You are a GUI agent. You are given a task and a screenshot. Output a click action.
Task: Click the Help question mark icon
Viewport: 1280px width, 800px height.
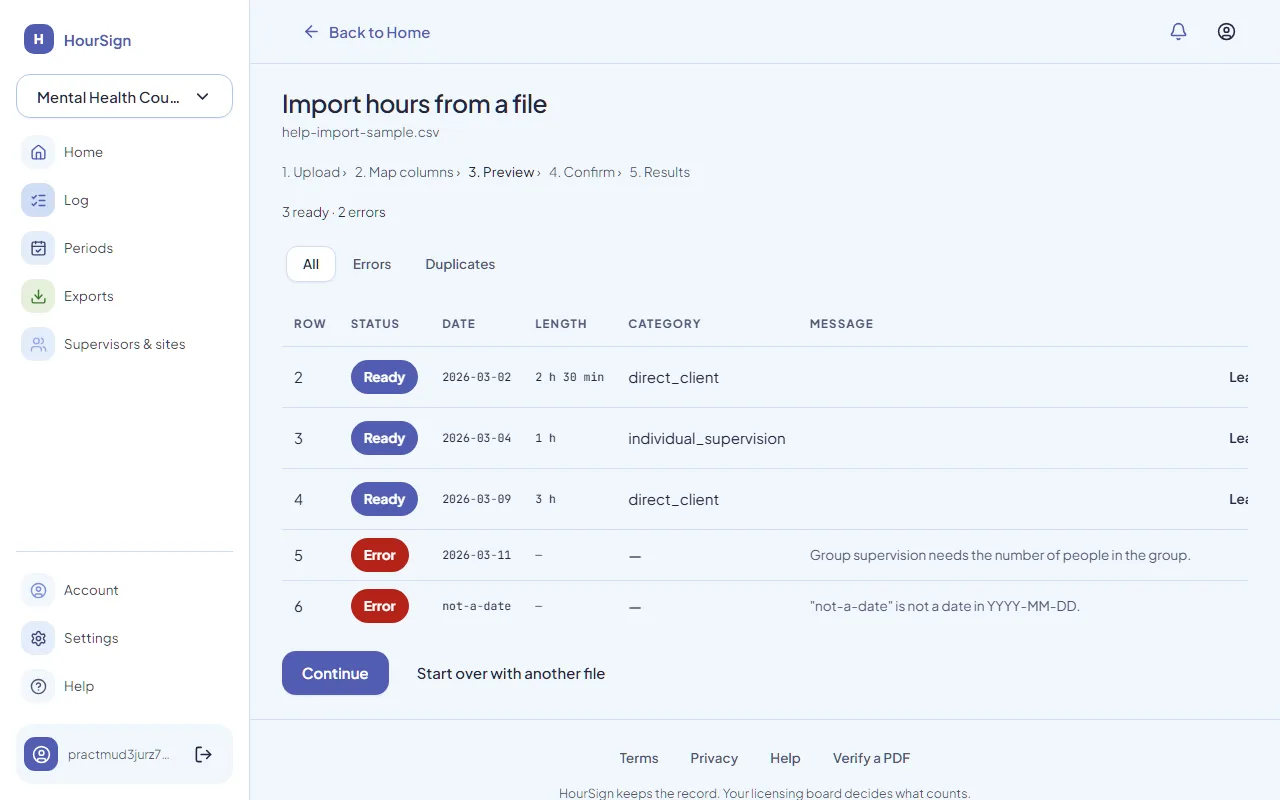click(38, 686)
